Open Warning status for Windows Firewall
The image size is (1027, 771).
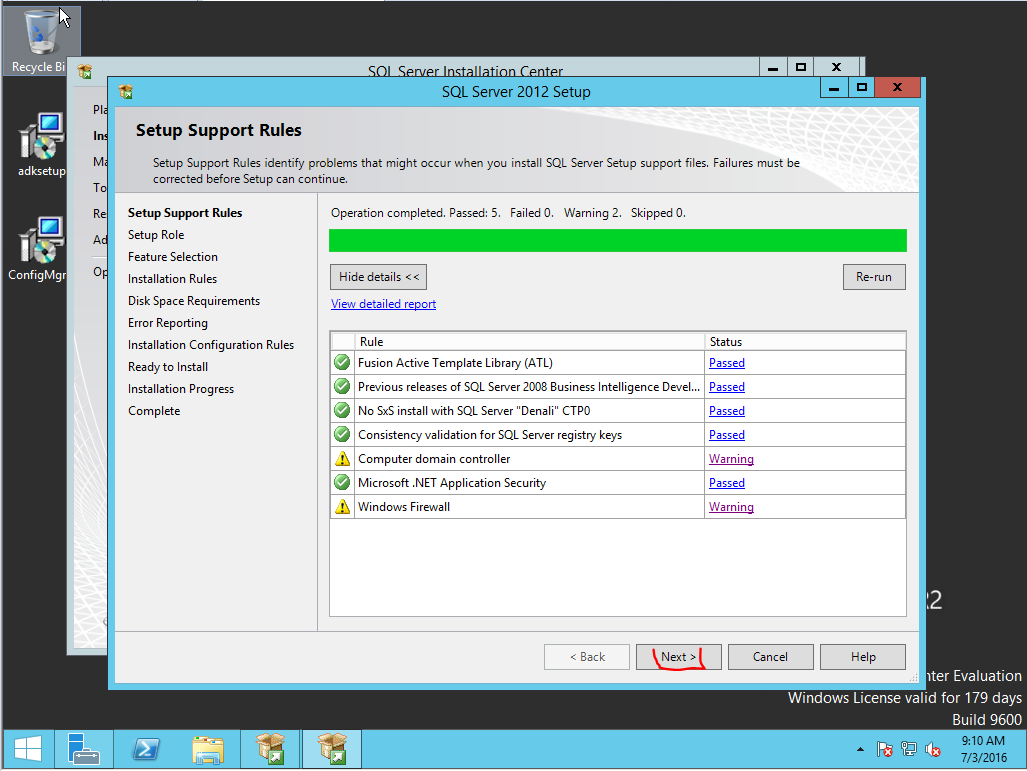pos(731,507)
